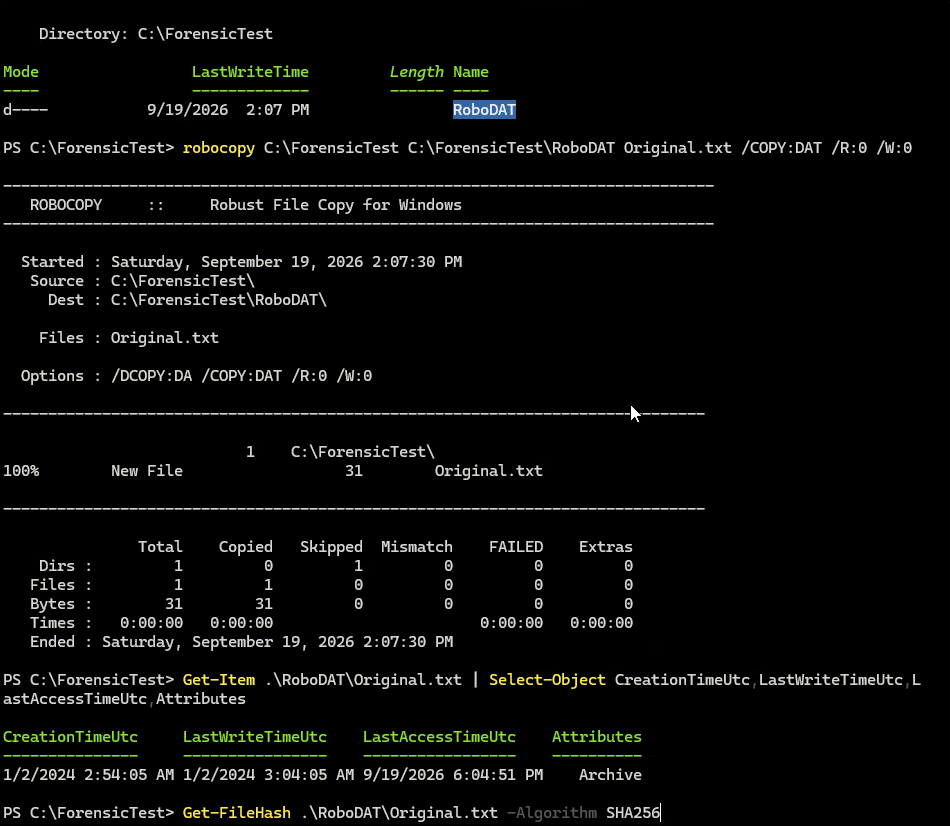Select the 'Directory: C:\ForensicTest' line

point(156,34)
